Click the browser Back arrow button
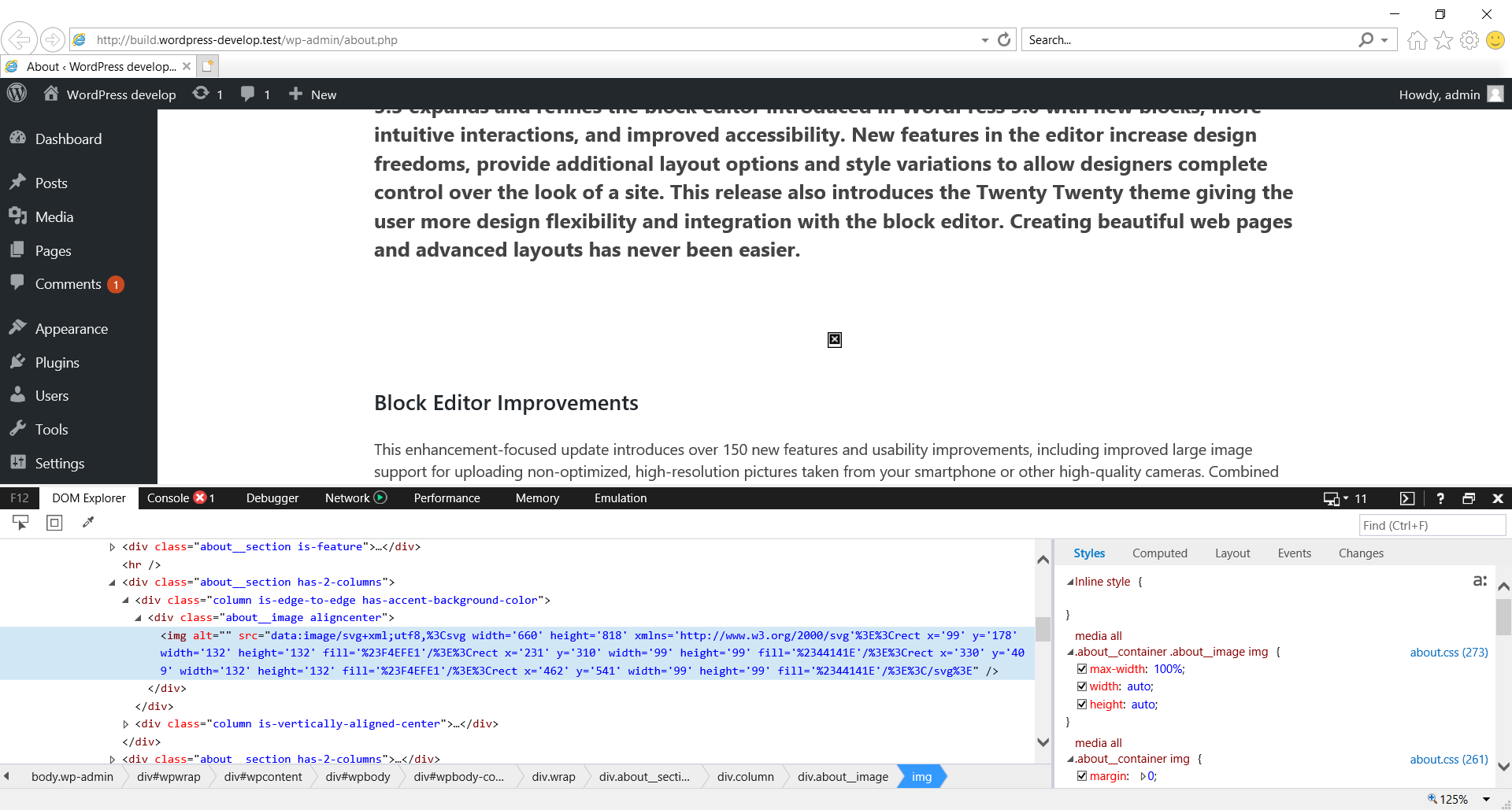1512x810 pixels. coord(20,39)
